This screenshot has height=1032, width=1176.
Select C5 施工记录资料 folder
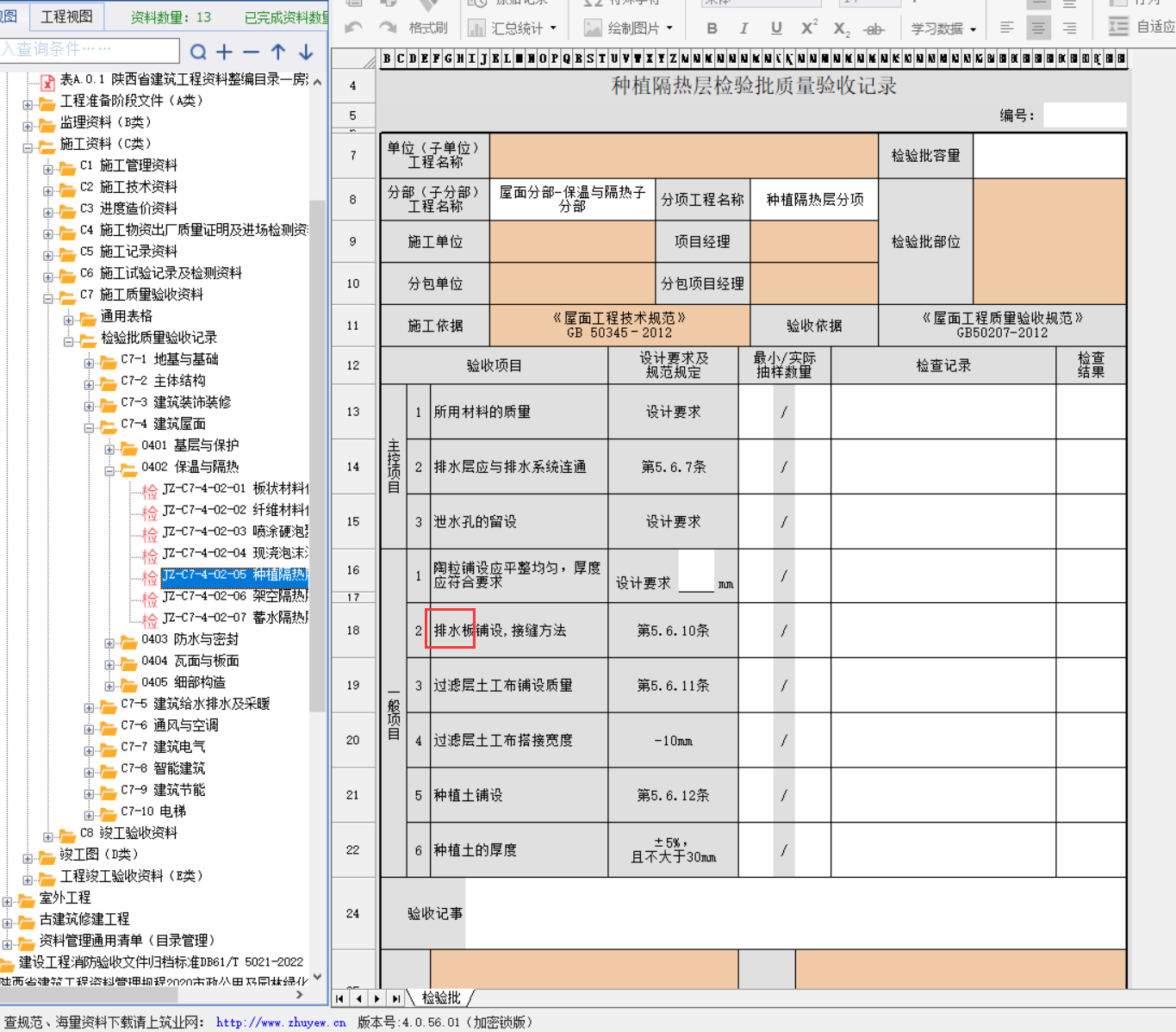(128, 252)
